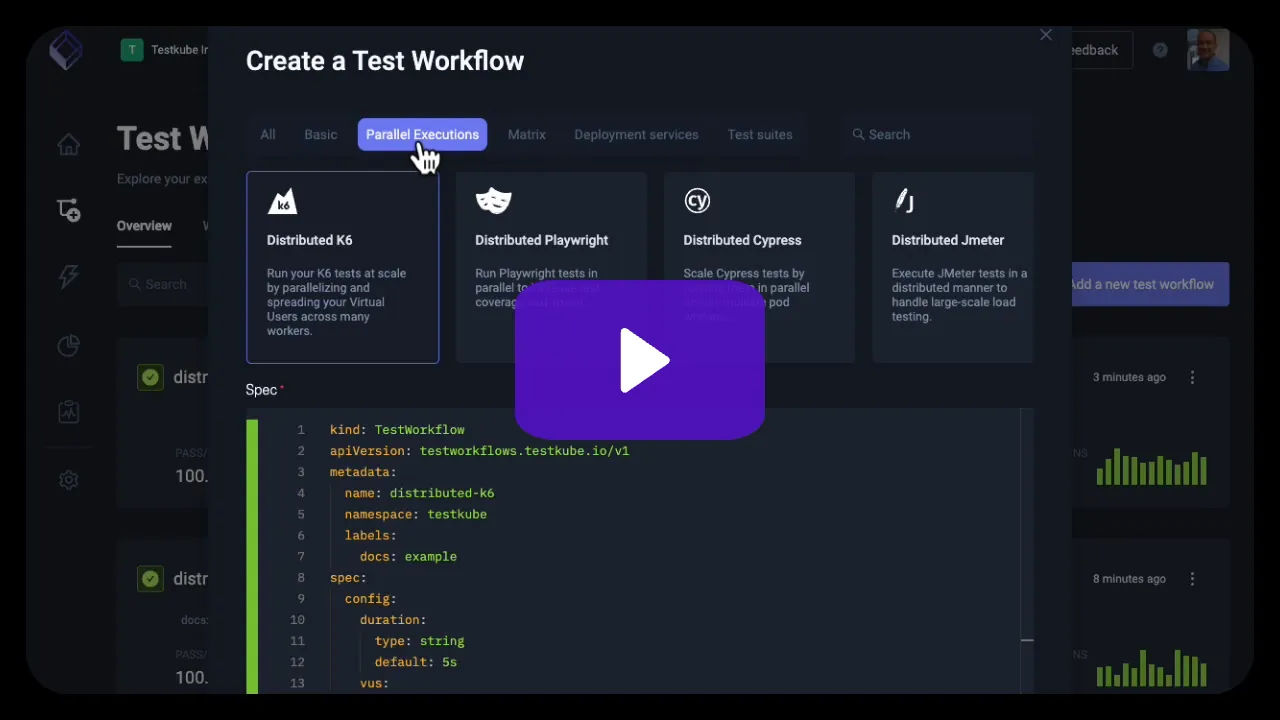Choose the Distributed Playwright template card
Screen dimensions: 1280x720
click(x=551, y=267)
